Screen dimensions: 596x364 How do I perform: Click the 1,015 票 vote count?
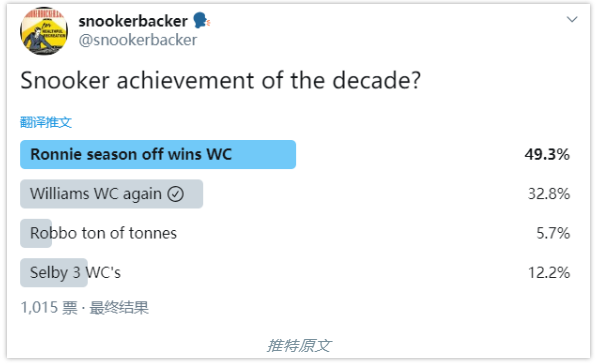[x=49, y=307]
